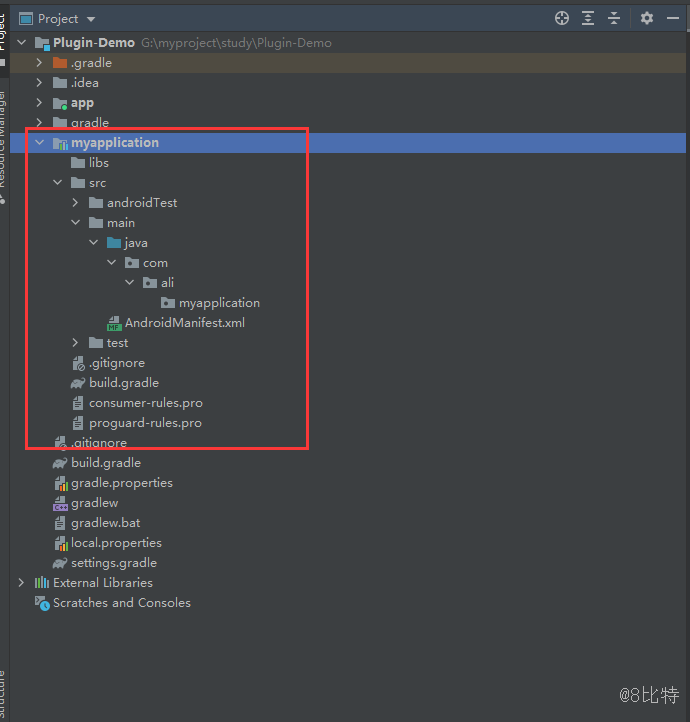Click the gradle.properties file icon

coord(60,483)
